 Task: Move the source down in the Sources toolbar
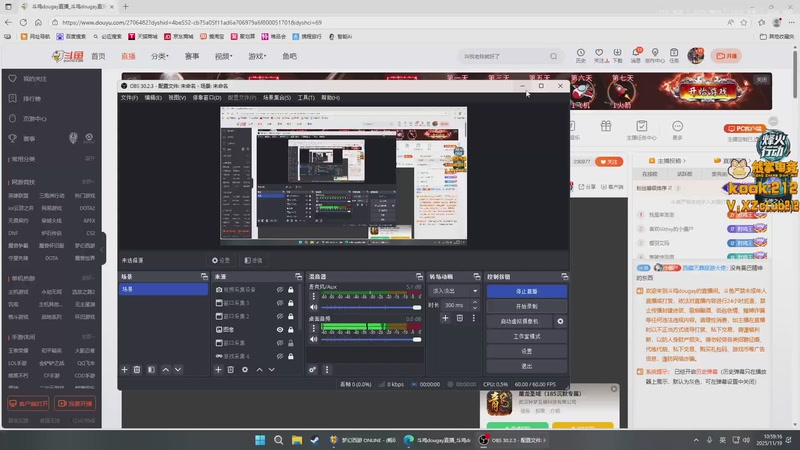click(272, 369)
